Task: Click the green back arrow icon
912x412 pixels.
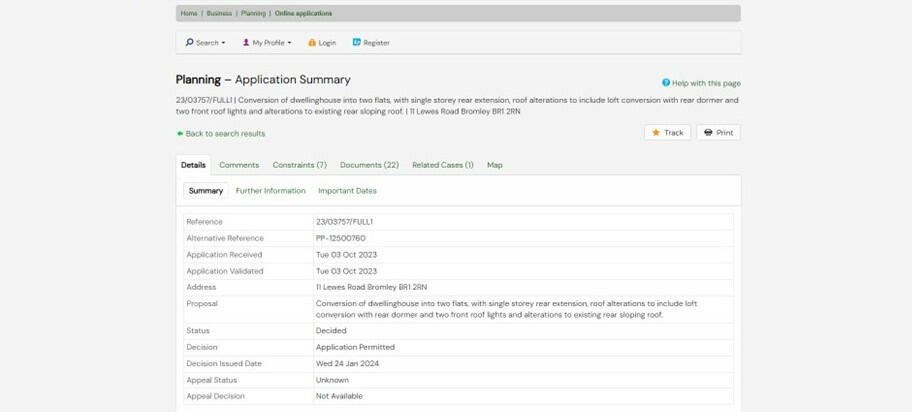Action: (x=180, y=133)
